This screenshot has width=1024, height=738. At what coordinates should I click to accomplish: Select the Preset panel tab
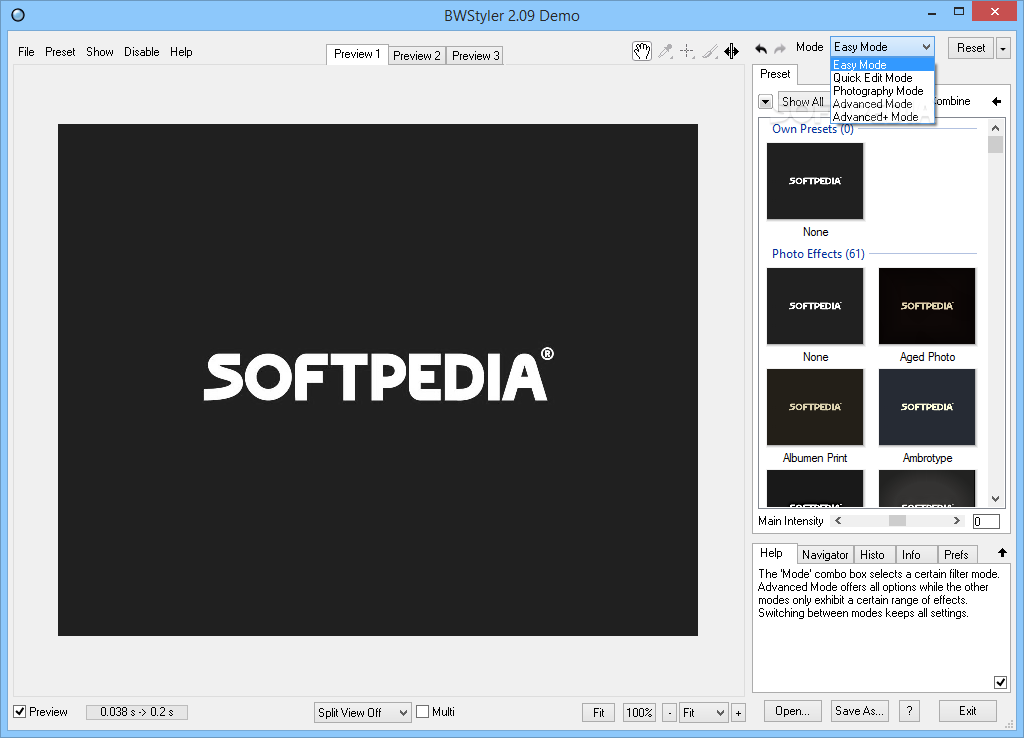click(x=775, y=74)
